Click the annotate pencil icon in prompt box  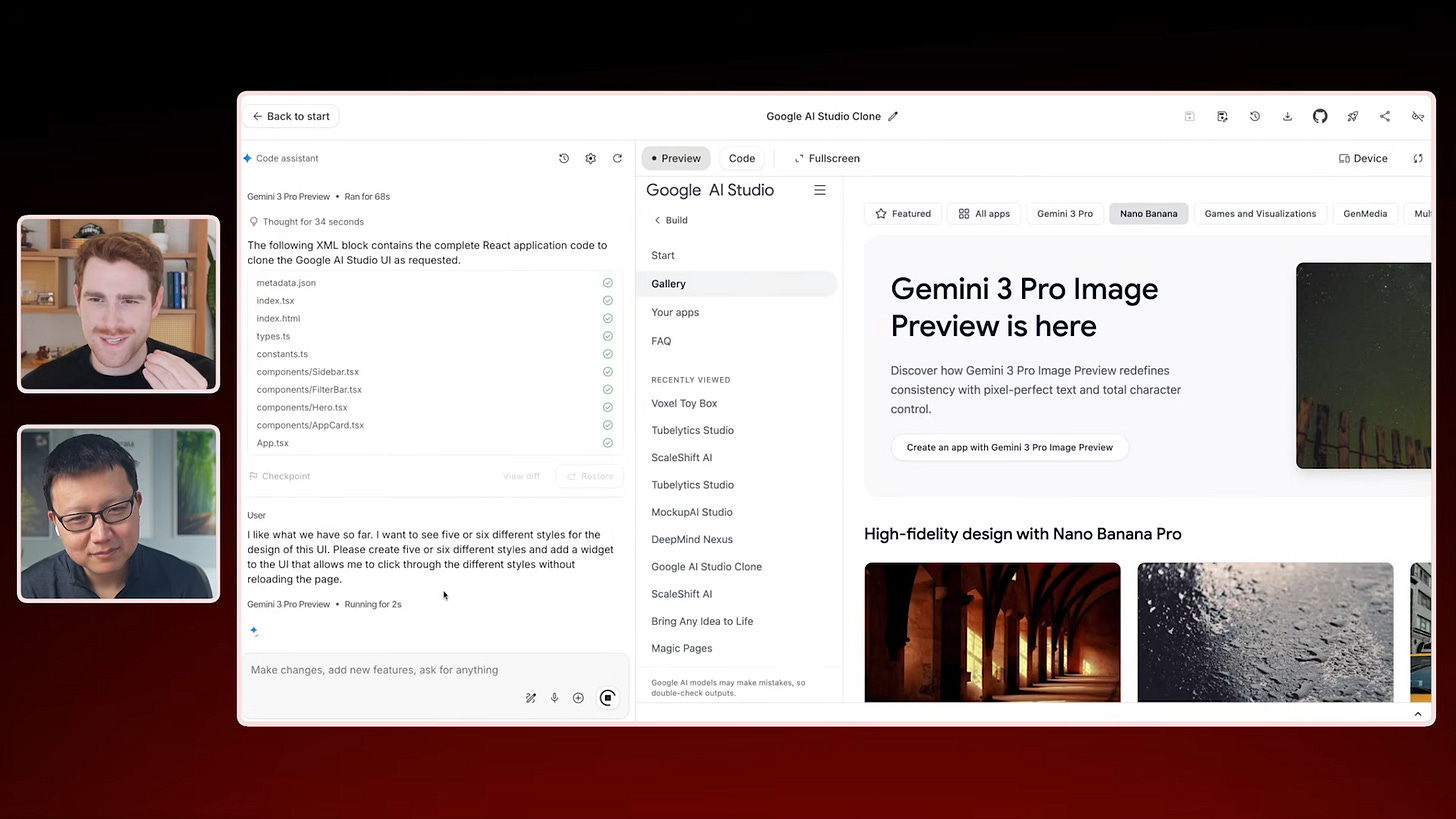(x=531, y=698)
